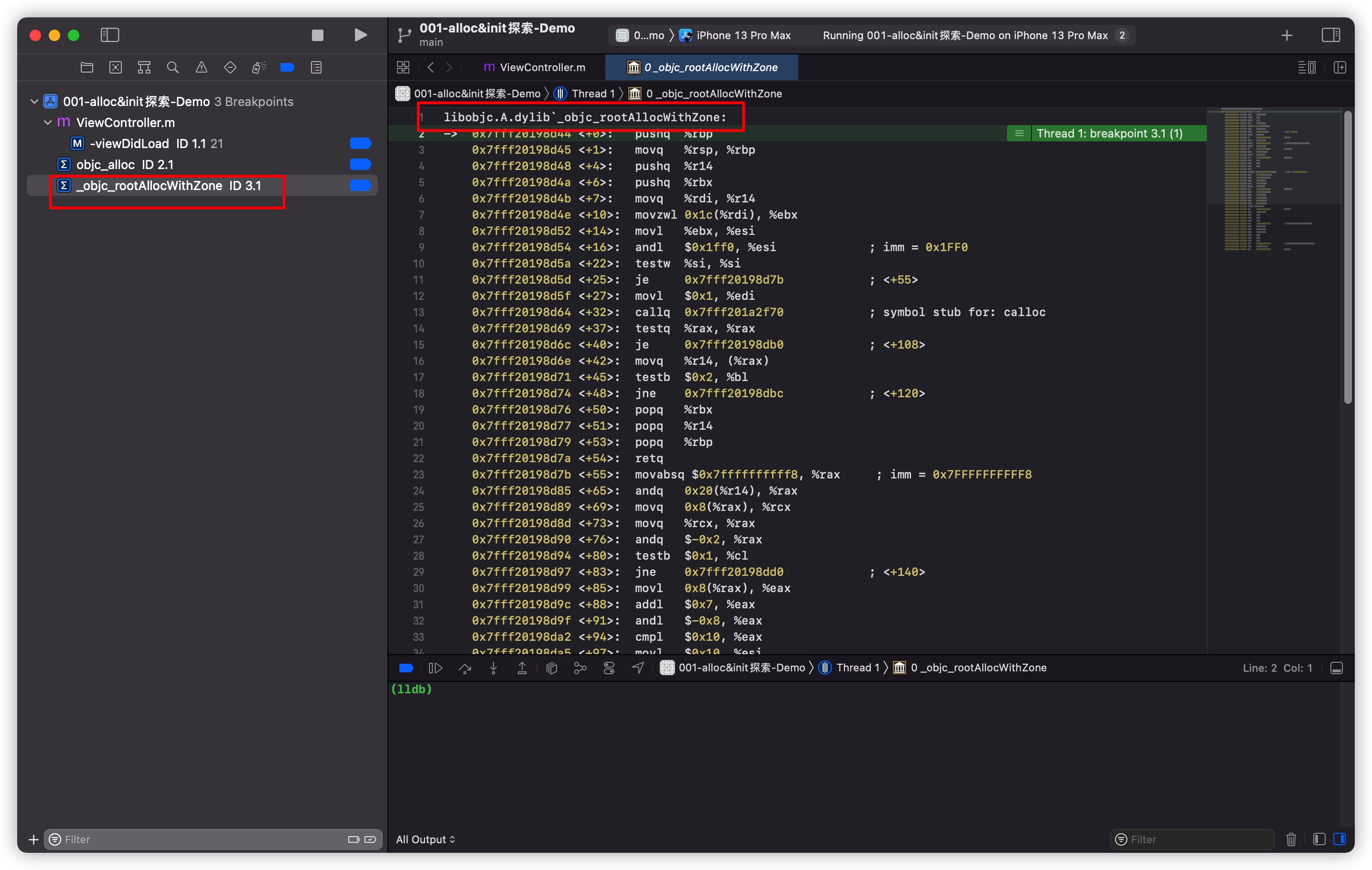Click the Run play button
Image resolution: width=1372 pixels, height=870 pixels.
360,35
